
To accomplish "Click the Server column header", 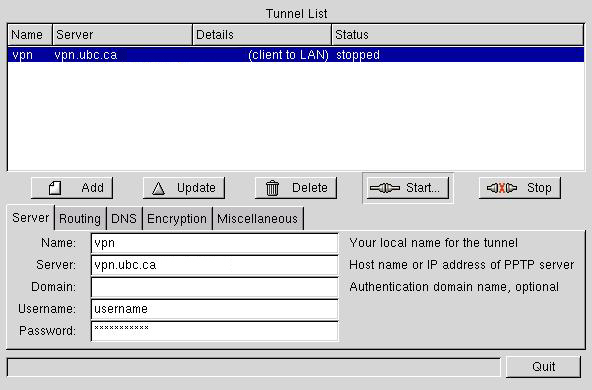I will coord(122,35).
